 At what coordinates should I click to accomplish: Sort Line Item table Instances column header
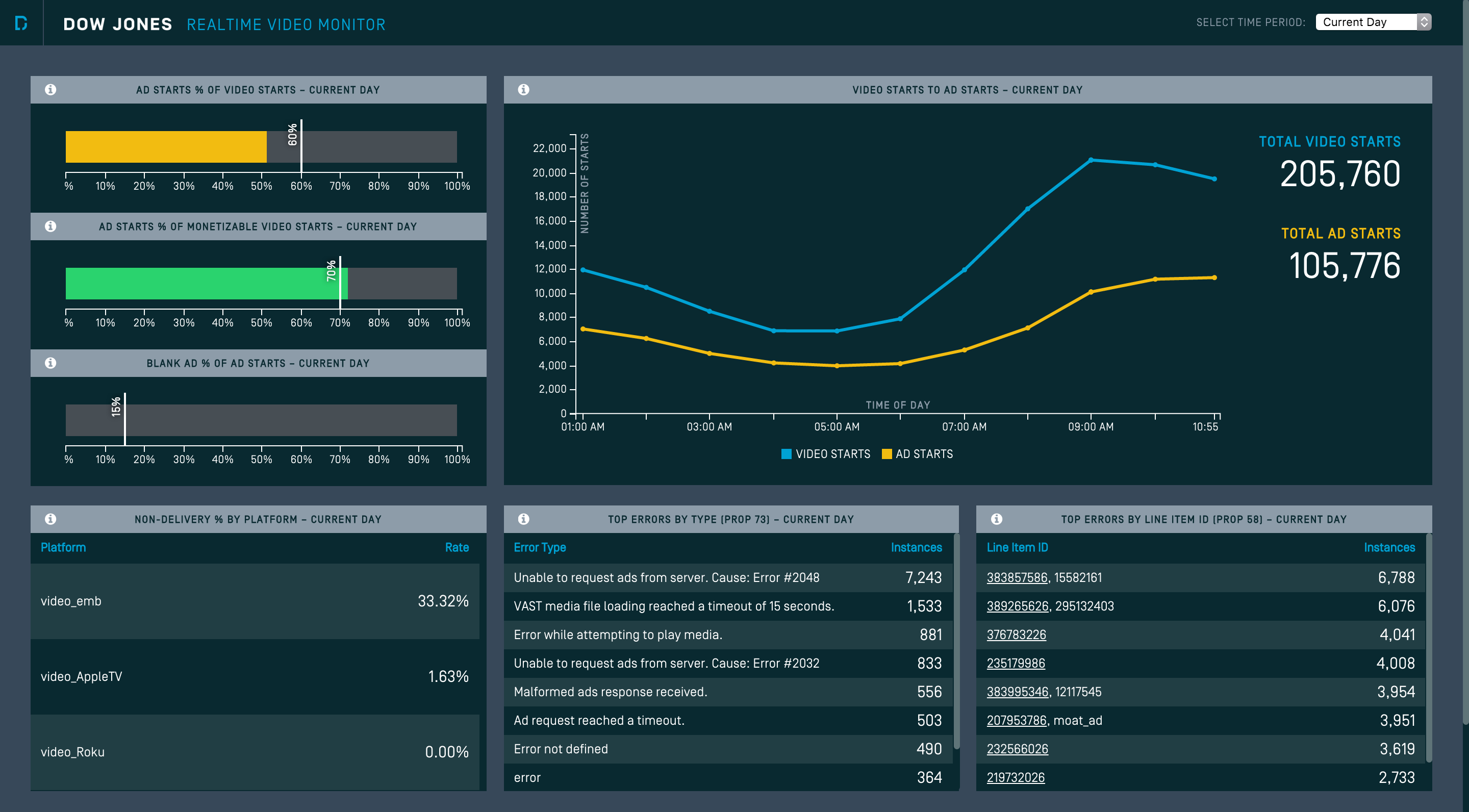(1389, 547)
